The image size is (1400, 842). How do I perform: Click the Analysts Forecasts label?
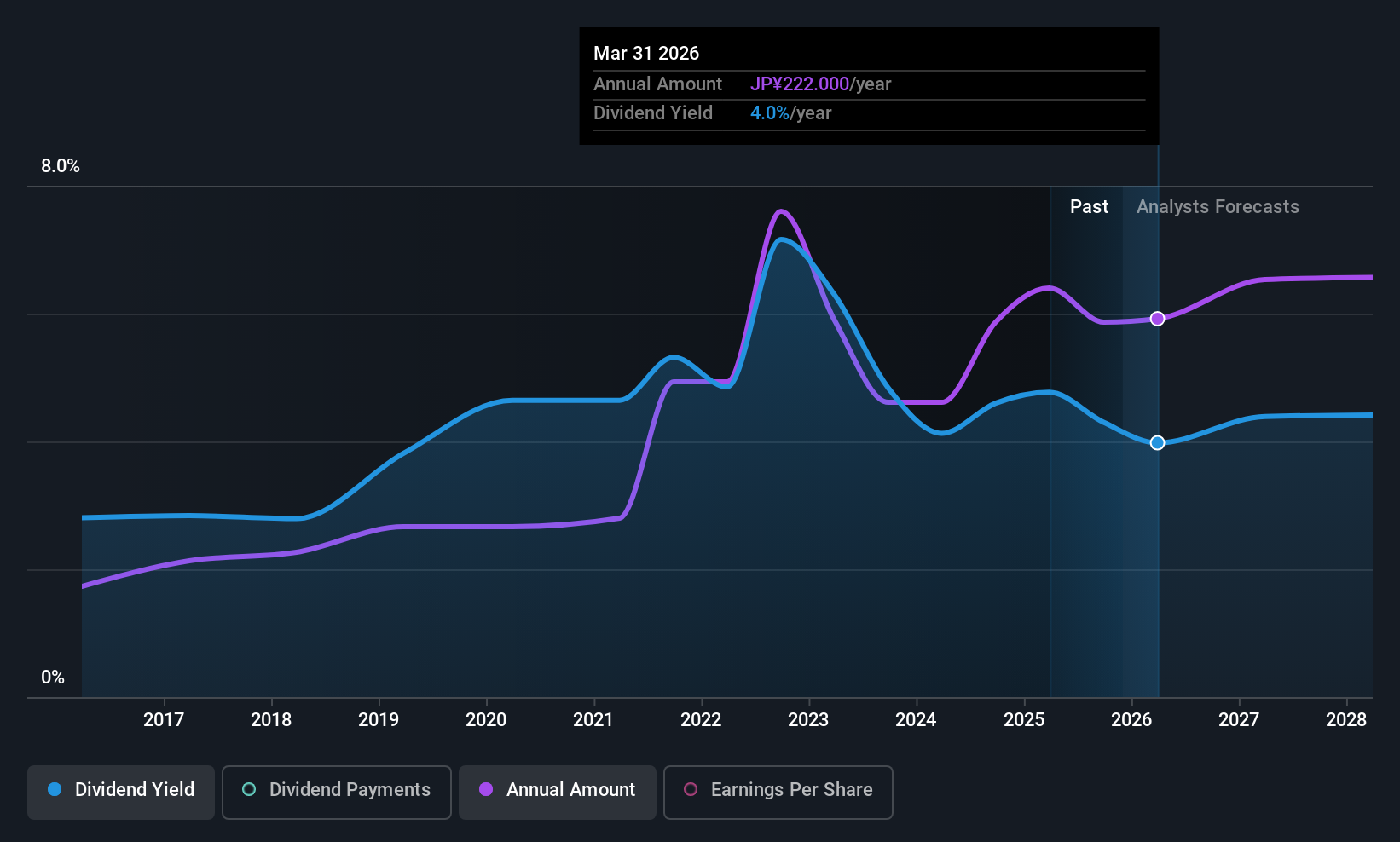[x=1218, y=207]
